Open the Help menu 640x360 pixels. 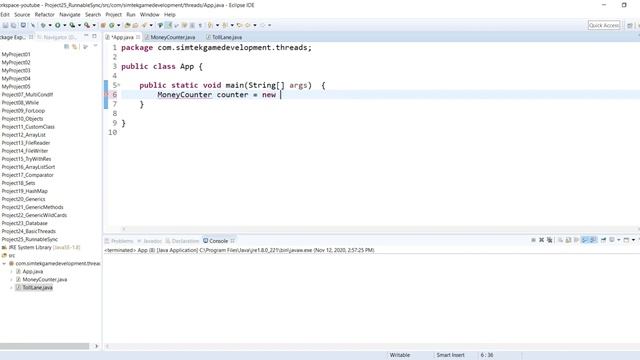[x=169, y=15]
